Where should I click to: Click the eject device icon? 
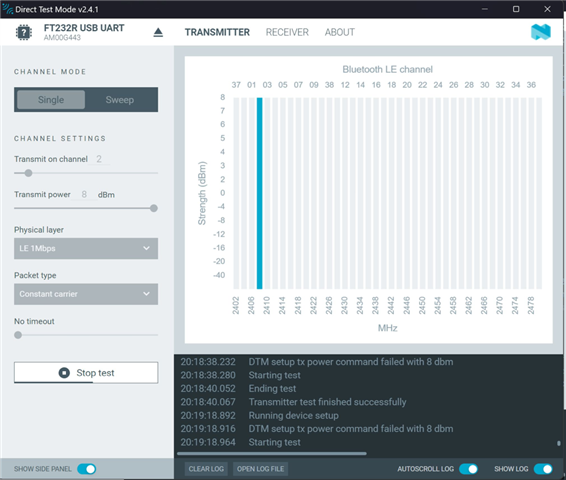point(158,32)
